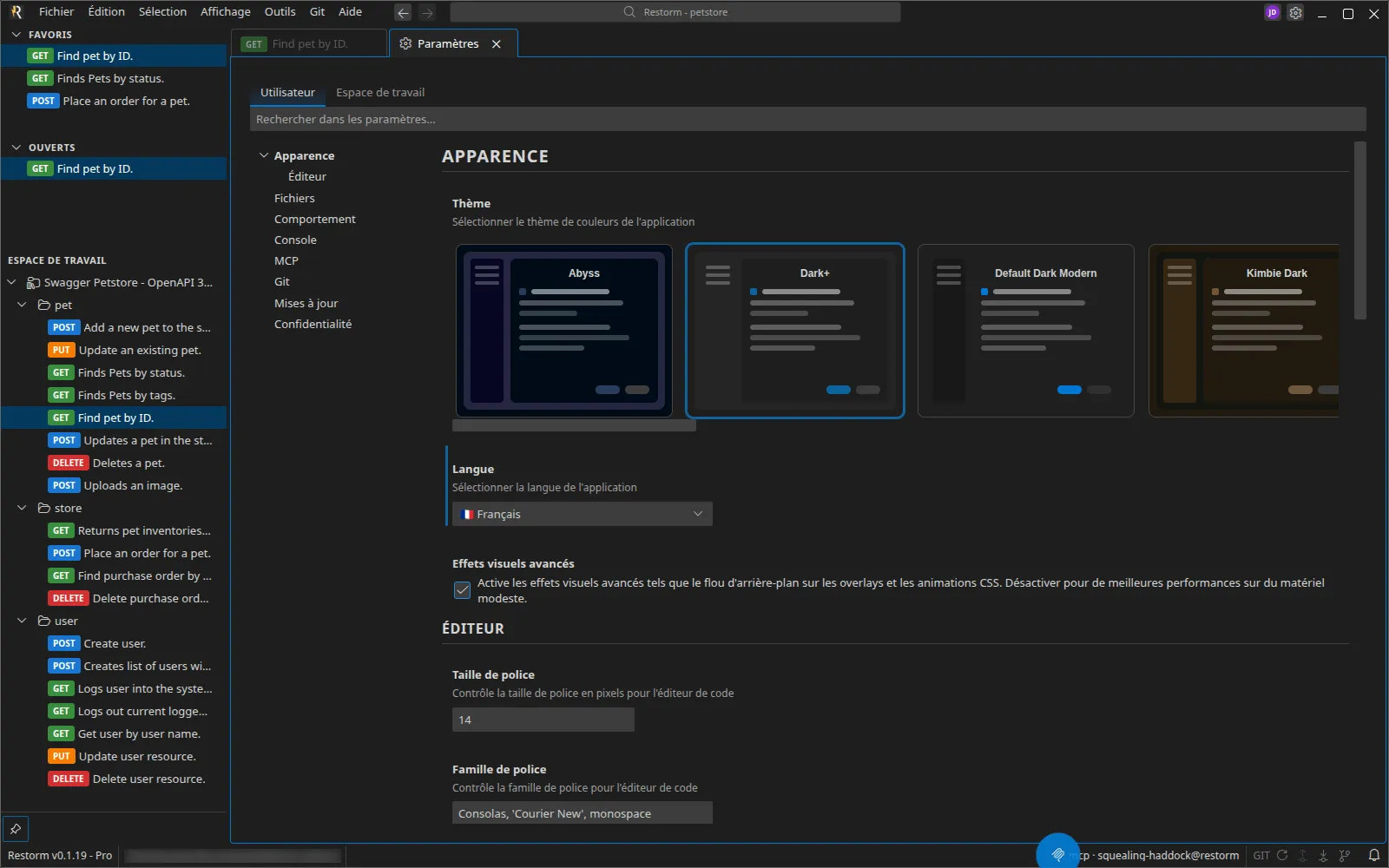Viewport: 1389px width, 868px height.
Task: Open the Fichier menu
Action: click(56, 12)
